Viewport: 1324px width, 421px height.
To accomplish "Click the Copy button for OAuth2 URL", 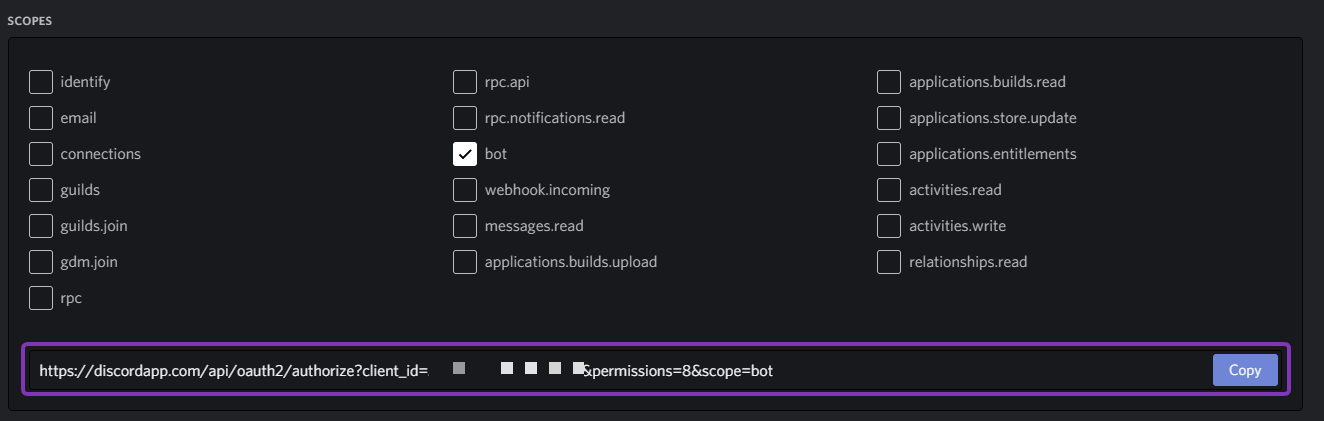I will (x=1244, y=370).
